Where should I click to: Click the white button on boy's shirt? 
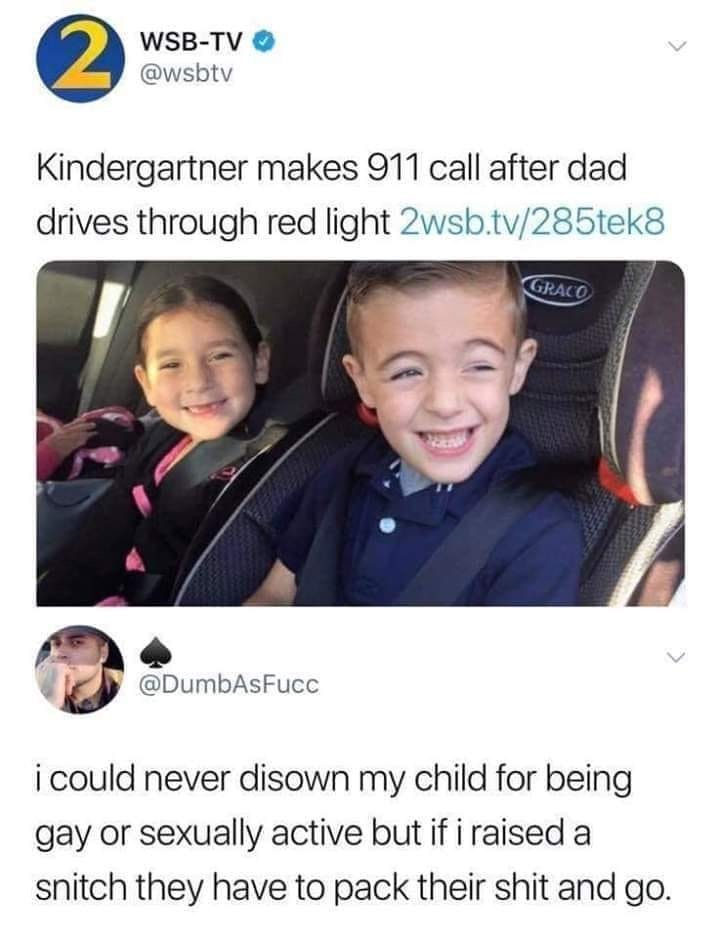point(388,525)
